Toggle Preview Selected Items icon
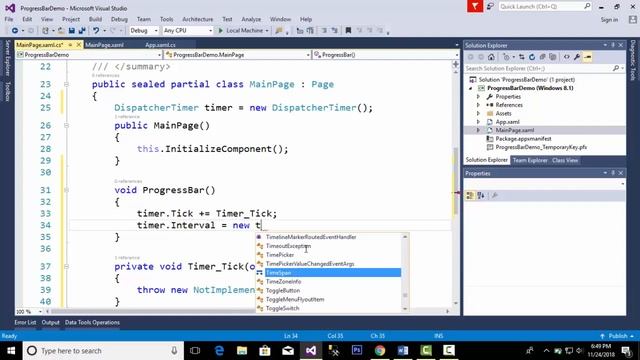The height and width of the screenshot is (360, 640). [588, 57]
